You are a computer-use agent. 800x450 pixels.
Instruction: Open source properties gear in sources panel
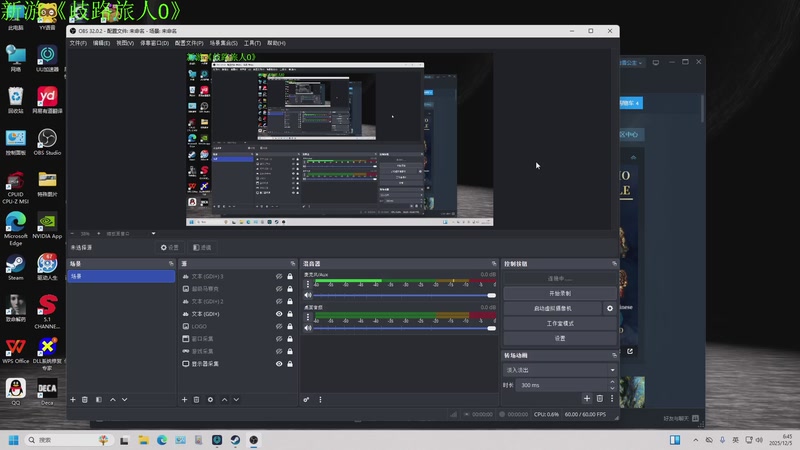point(210,399)
